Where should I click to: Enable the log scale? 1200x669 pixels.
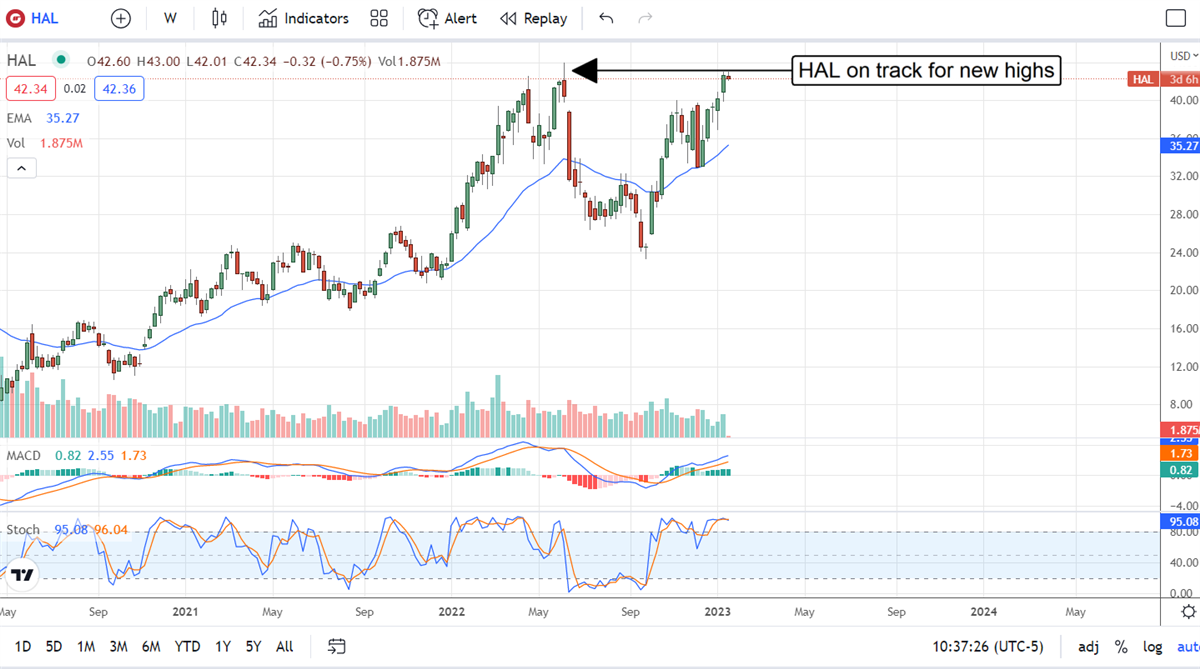(x=1152, y=646)
